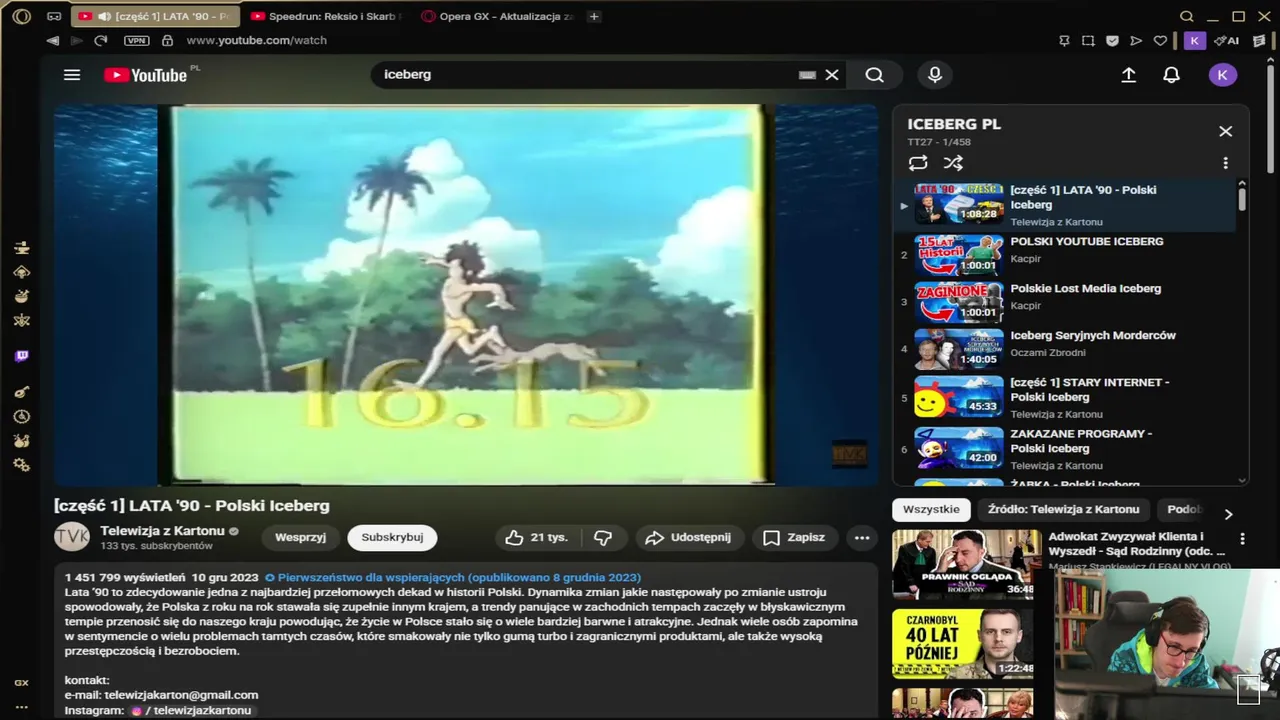Submit search with the magnifier button

click(874, 75)
